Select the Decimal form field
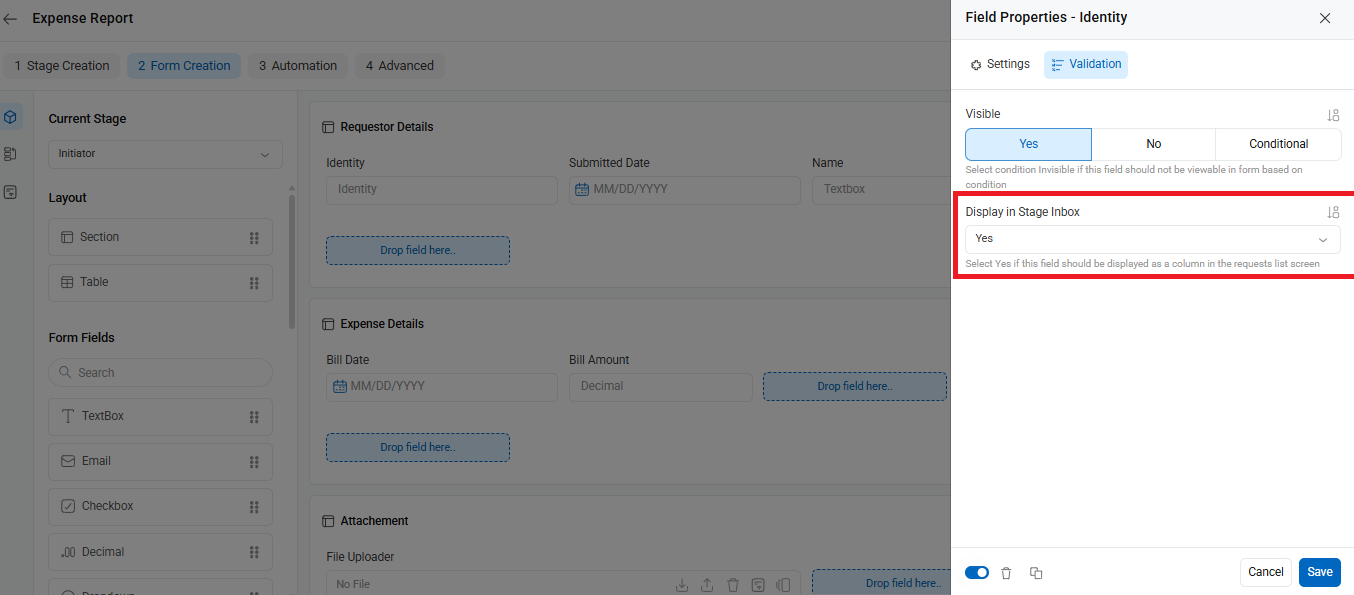1354x595 pixels. 160,552
